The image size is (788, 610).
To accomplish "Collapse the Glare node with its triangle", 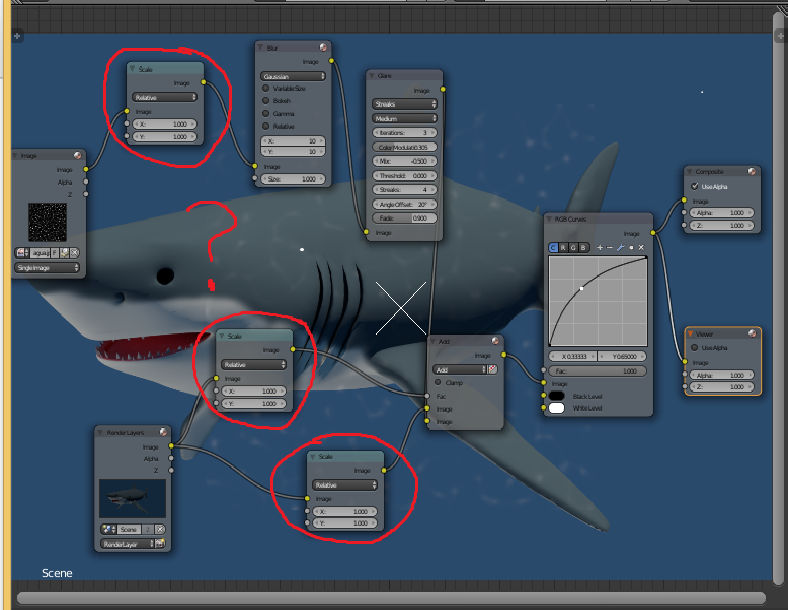I will pyautogui.click(x=372, y=75).
